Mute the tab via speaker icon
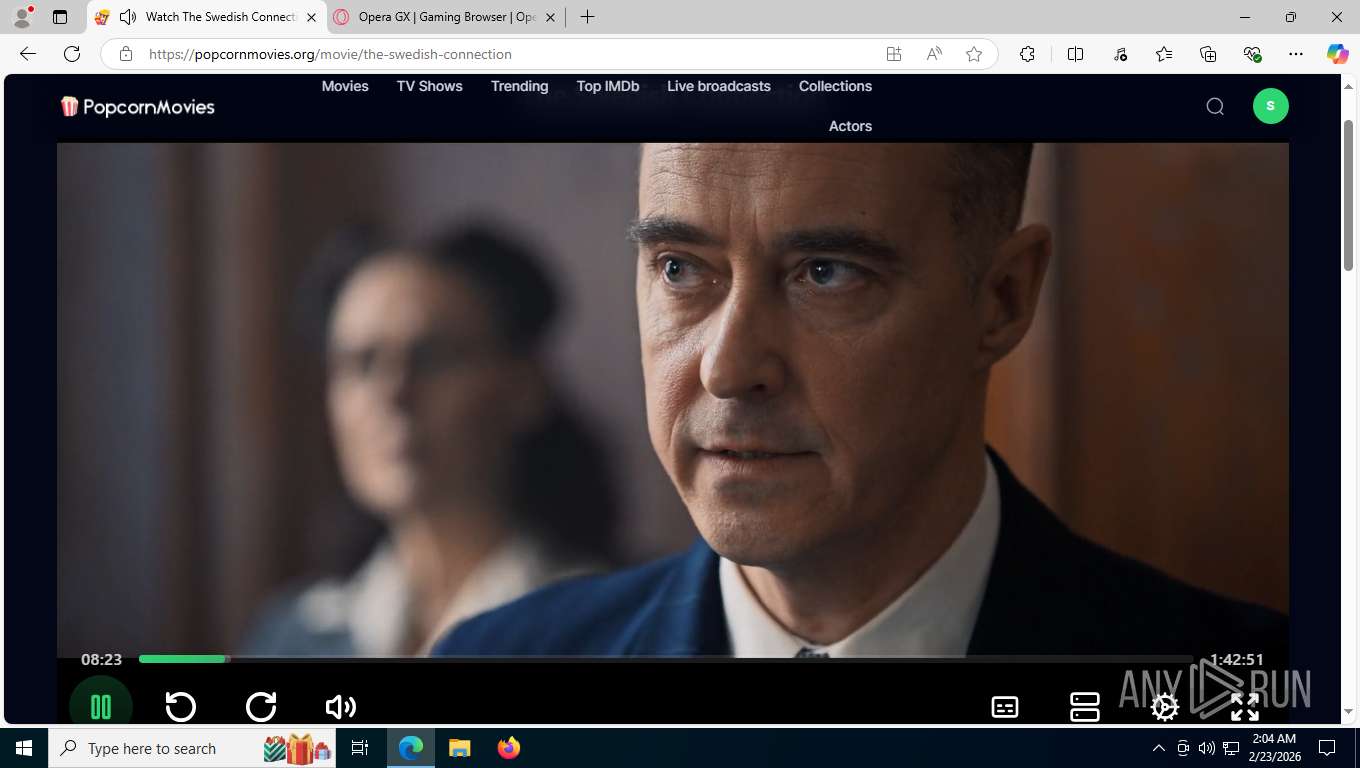1360x768 pixels. (127, 17)
